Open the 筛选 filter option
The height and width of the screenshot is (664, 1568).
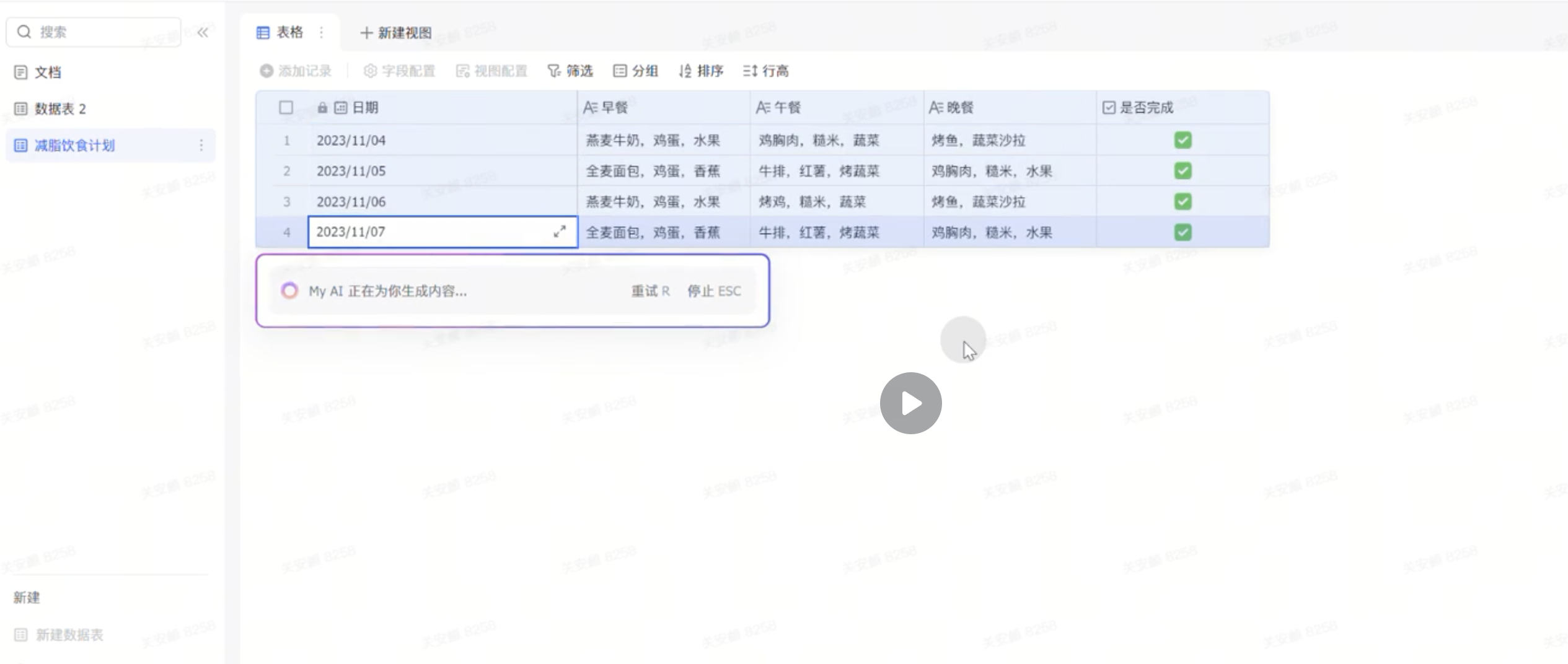(x=570, y=71)
